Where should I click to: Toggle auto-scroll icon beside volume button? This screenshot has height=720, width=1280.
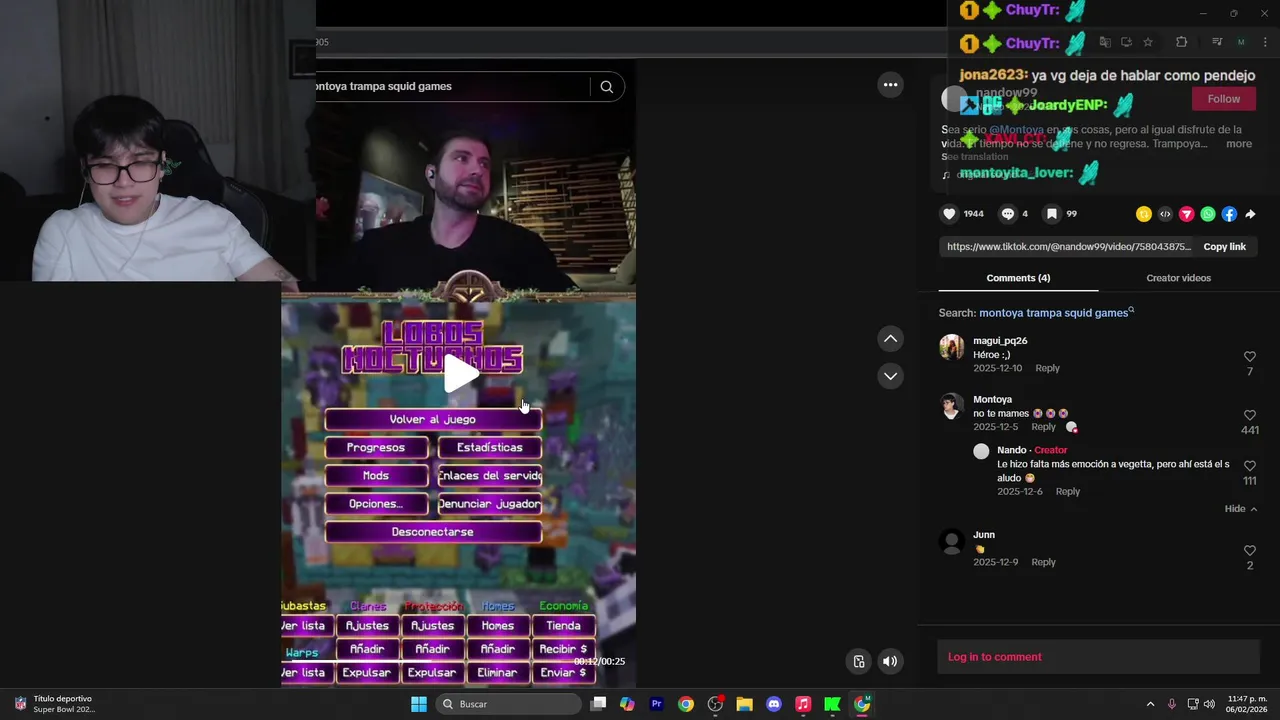tap(858, 661)
